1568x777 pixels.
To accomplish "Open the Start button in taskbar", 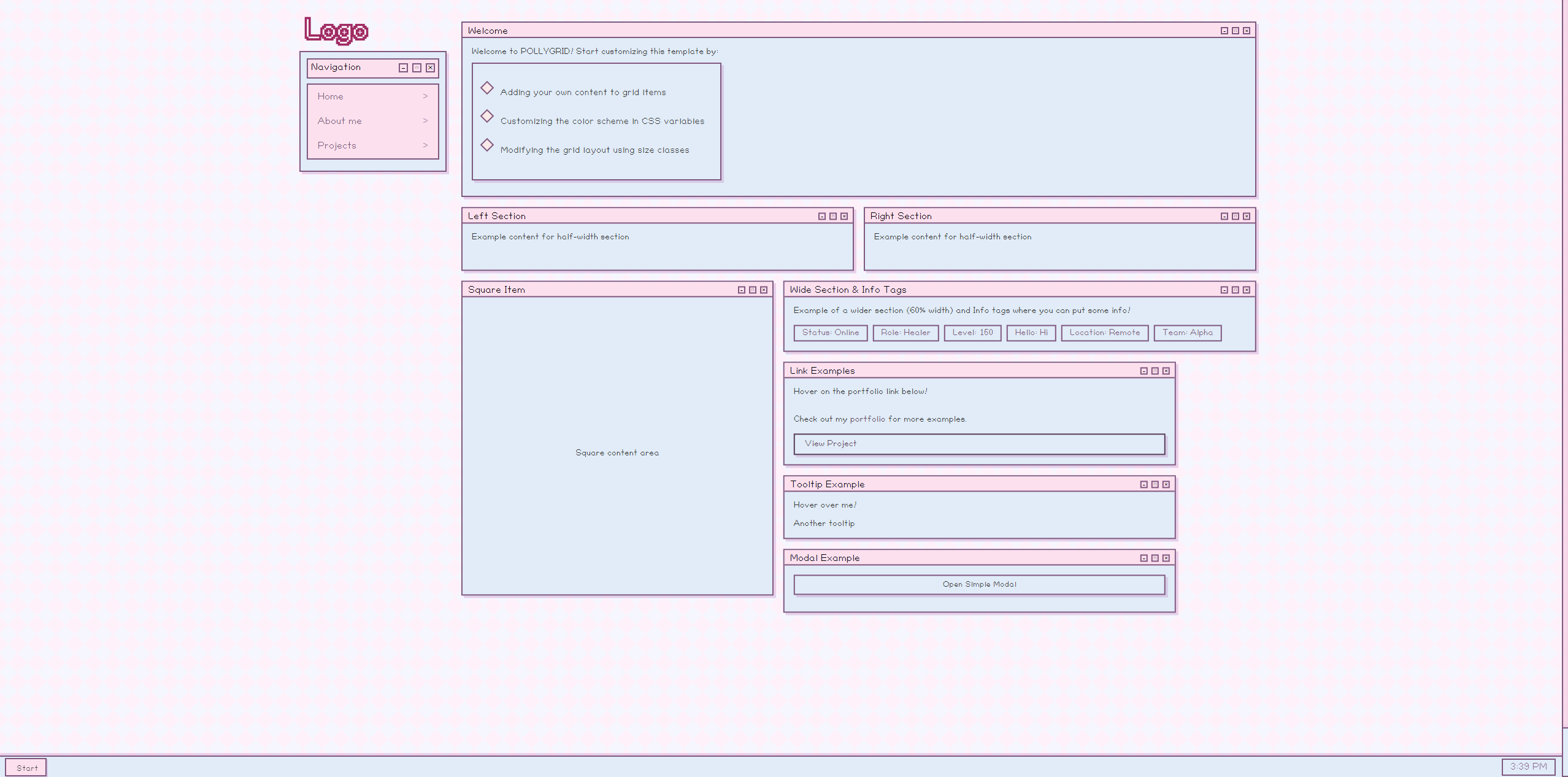I will (x=26, y=767).
